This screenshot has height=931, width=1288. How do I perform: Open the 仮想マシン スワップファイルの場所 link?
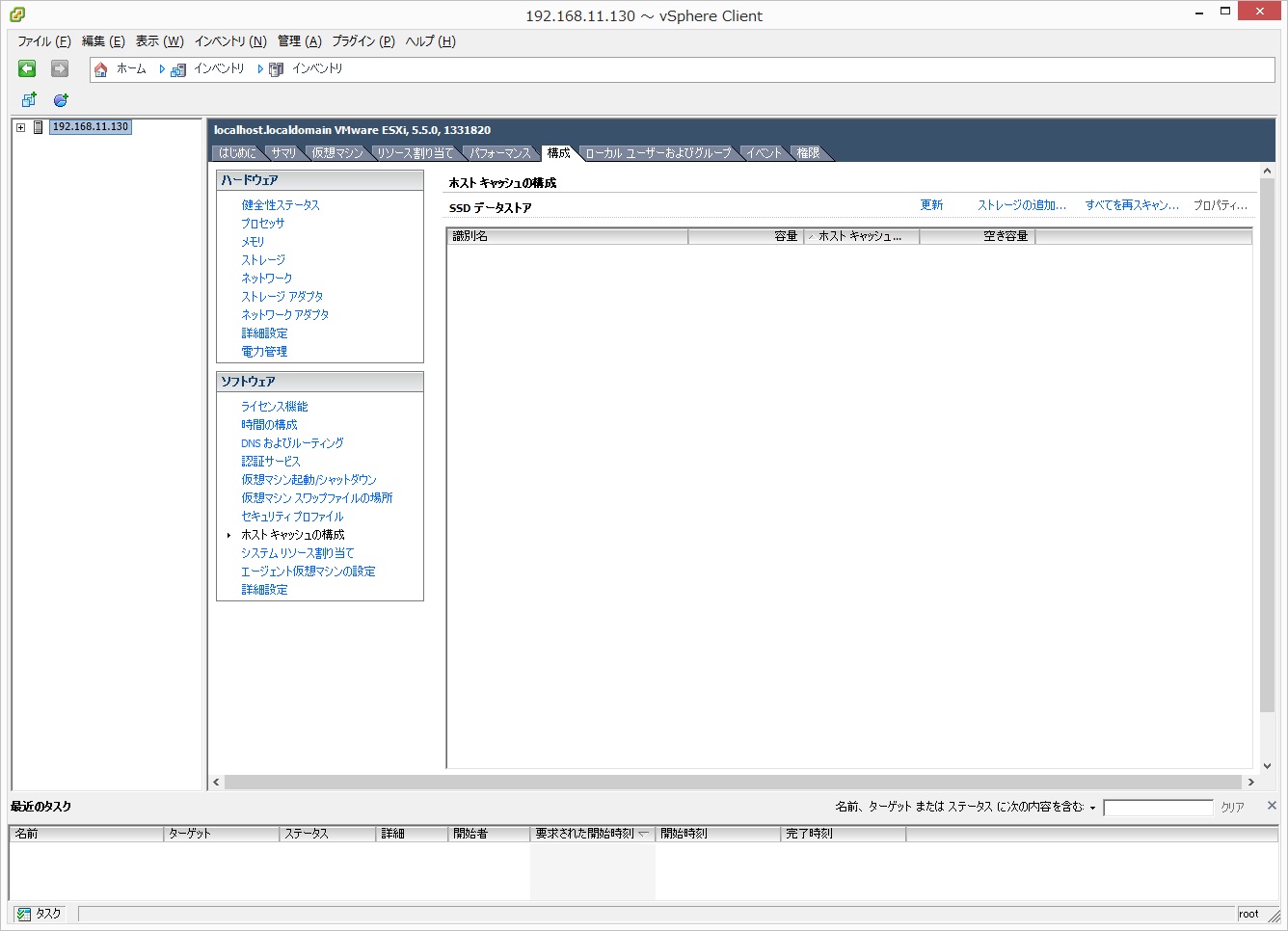click(317, 498)
